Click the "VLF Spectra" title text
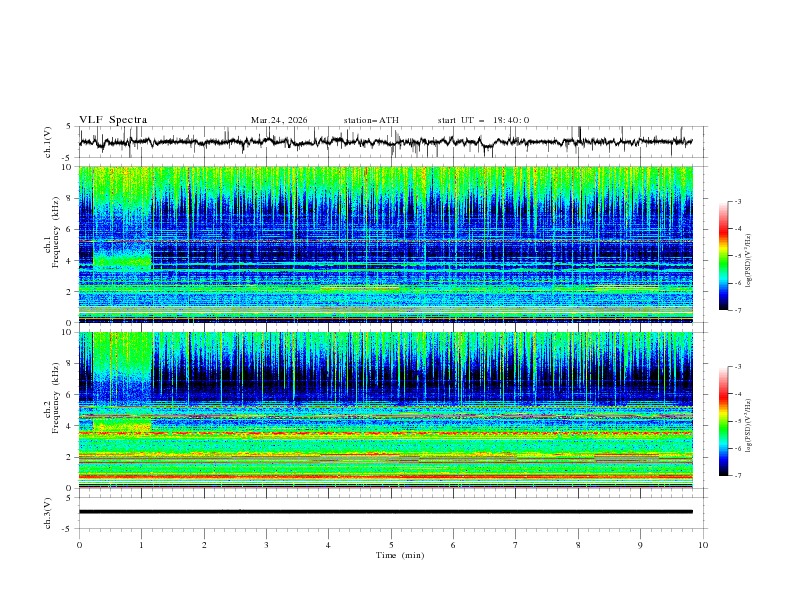 tap(113, 120)
